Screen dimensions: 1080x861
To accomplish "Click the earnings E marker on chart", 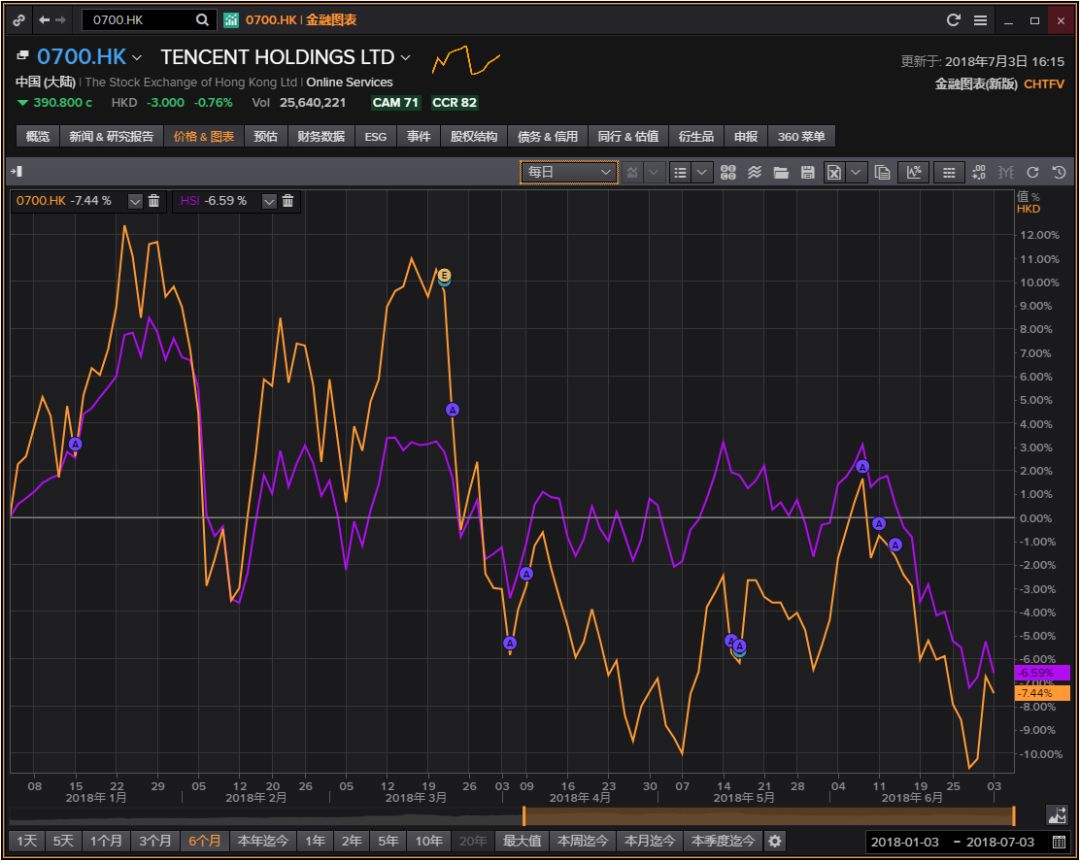I will click(x=444, y=276).
